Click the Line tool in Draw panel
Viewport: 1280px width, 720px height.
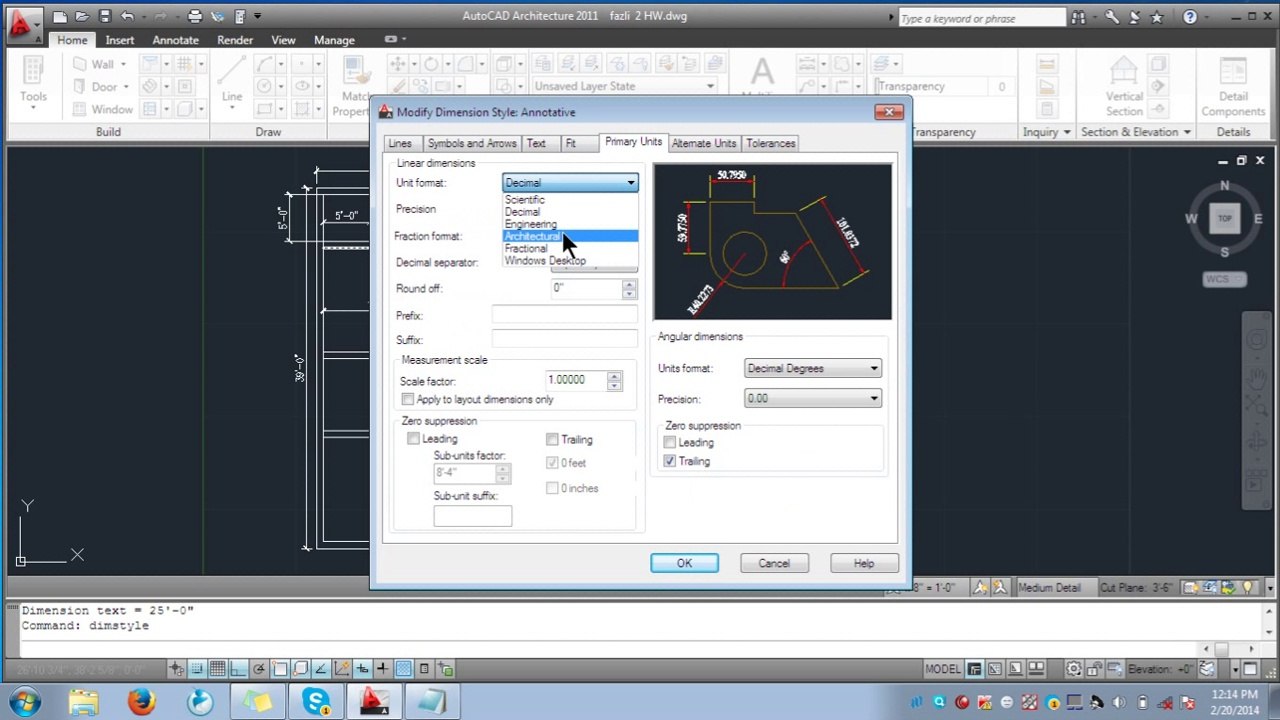click(x=232, y=80)
